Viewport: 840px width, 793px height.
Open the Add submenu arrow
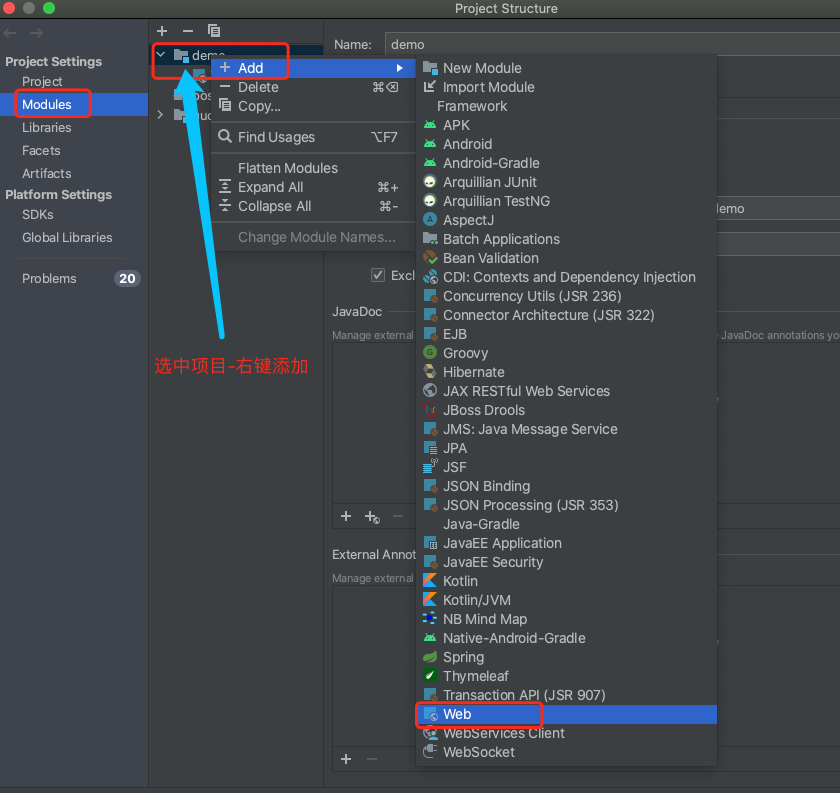pyautogui.click(x=400, y=68)
